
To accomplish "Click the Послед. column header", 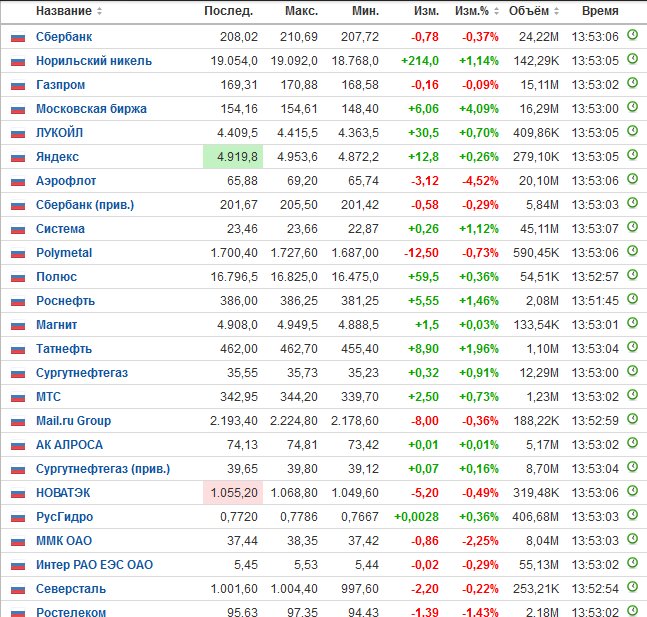I will 229,11.
